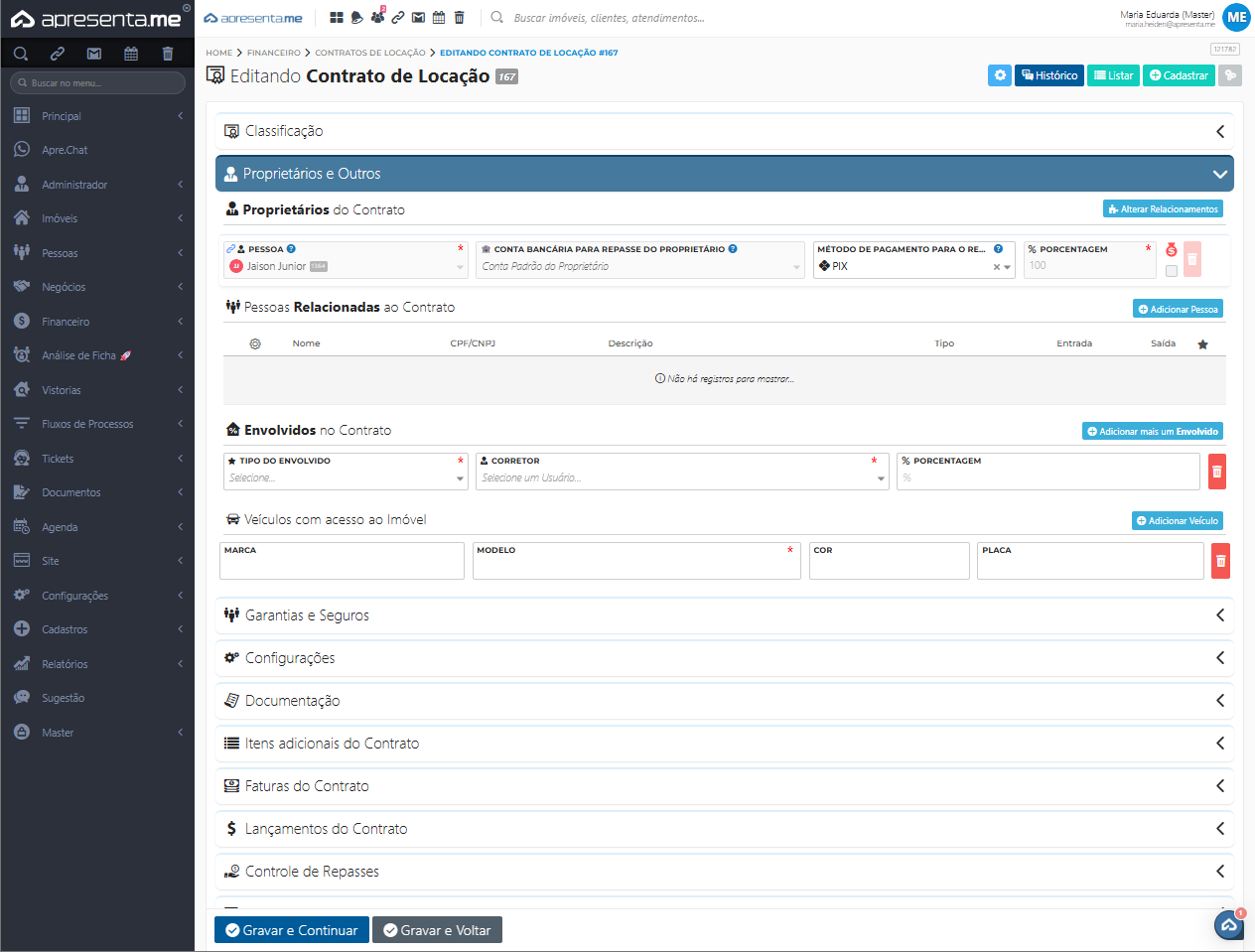
Task: Tick the checkbox under the money bag icon
Action: (1172, 271)
